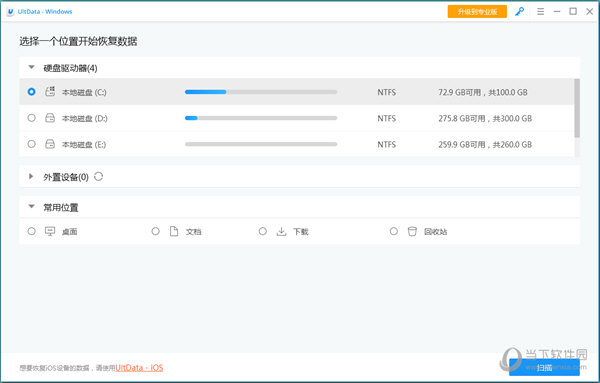Click the NTFS label in D: row
This screenshot has height=383, width=600.
coord(386,118)
